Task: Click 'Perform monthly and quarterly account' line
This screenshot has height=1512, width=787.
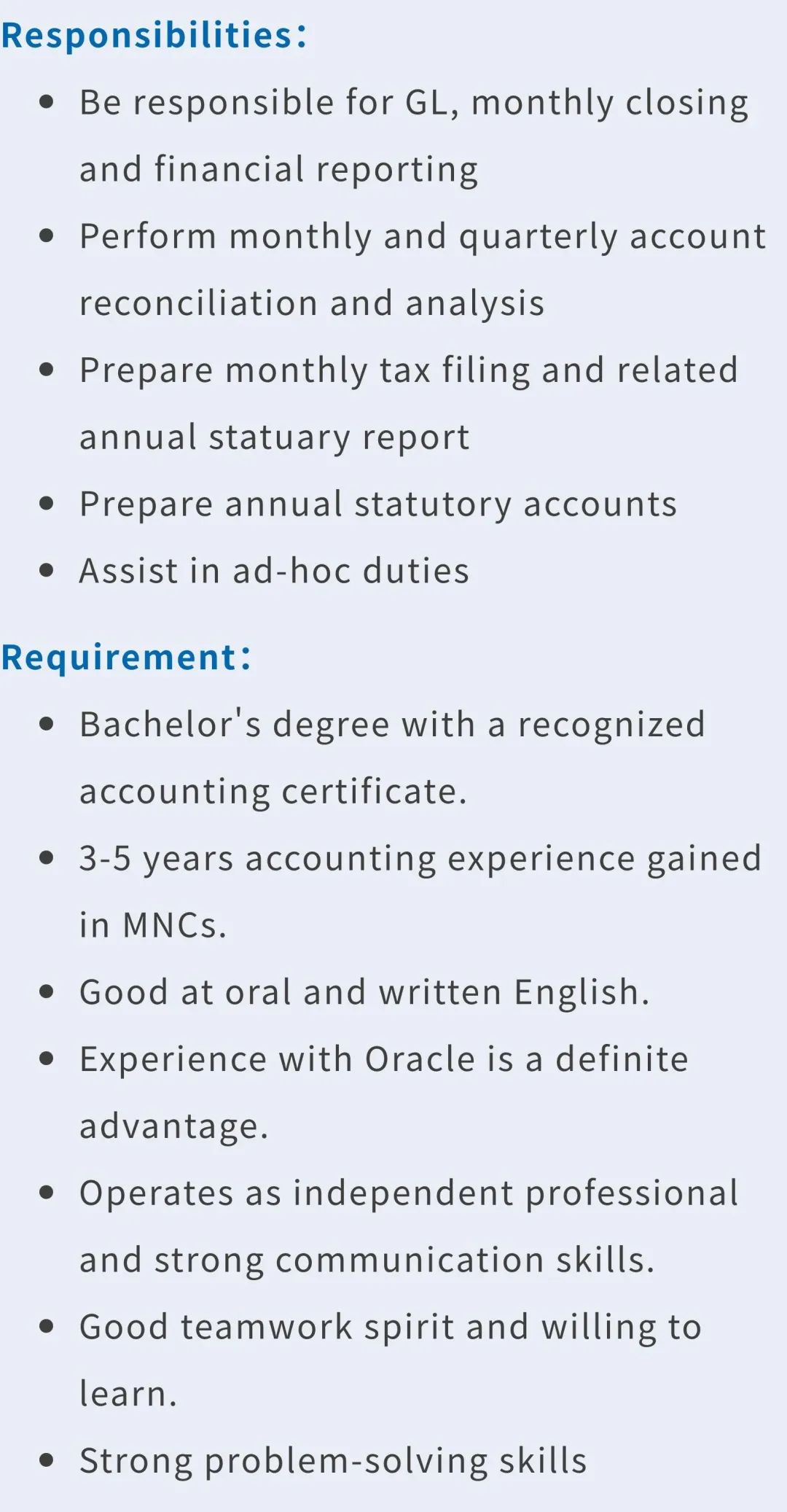Action: pos(423,237)
